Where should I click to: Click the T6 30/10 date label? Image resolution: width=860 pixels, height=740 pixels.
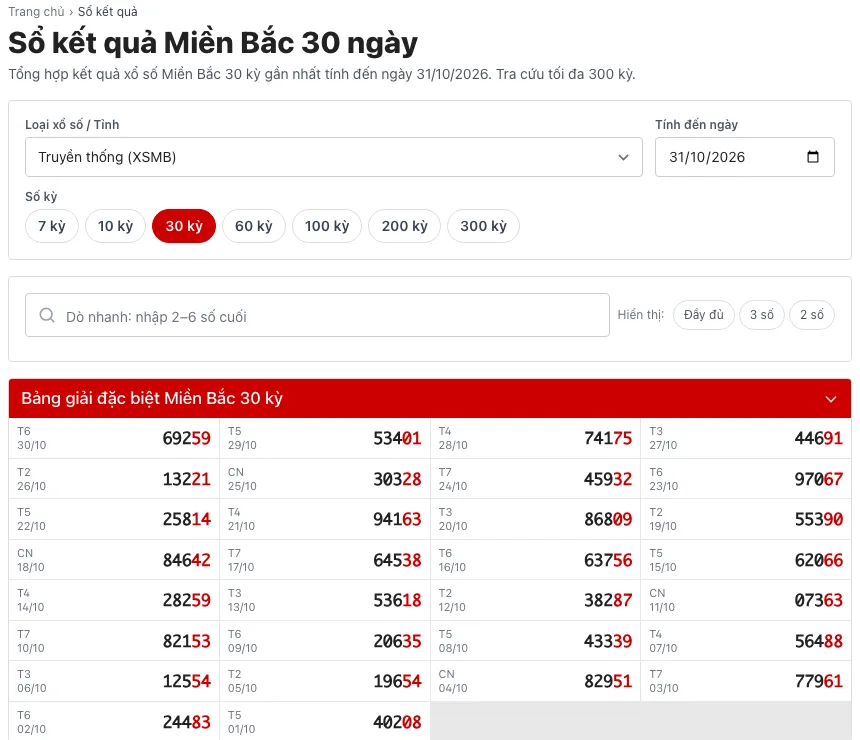coord(31,438)
